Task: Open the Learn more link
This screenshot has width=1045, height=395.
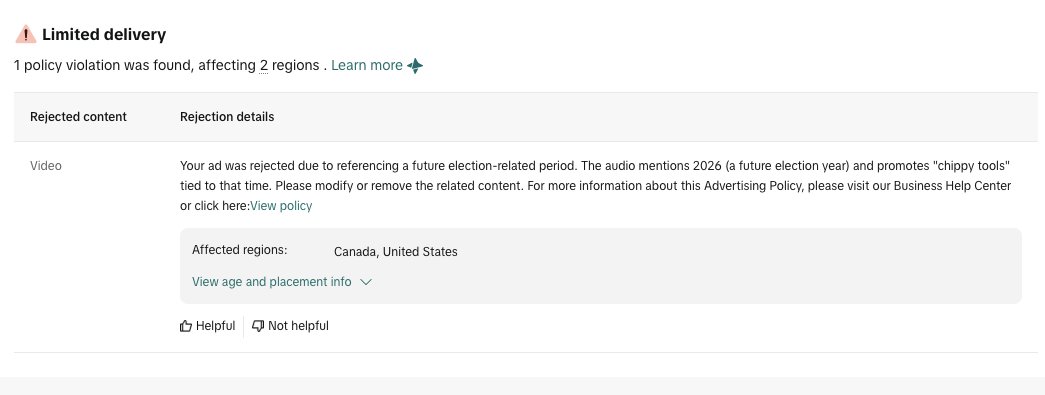Action: pyautogui.click(x=367, y=65)
